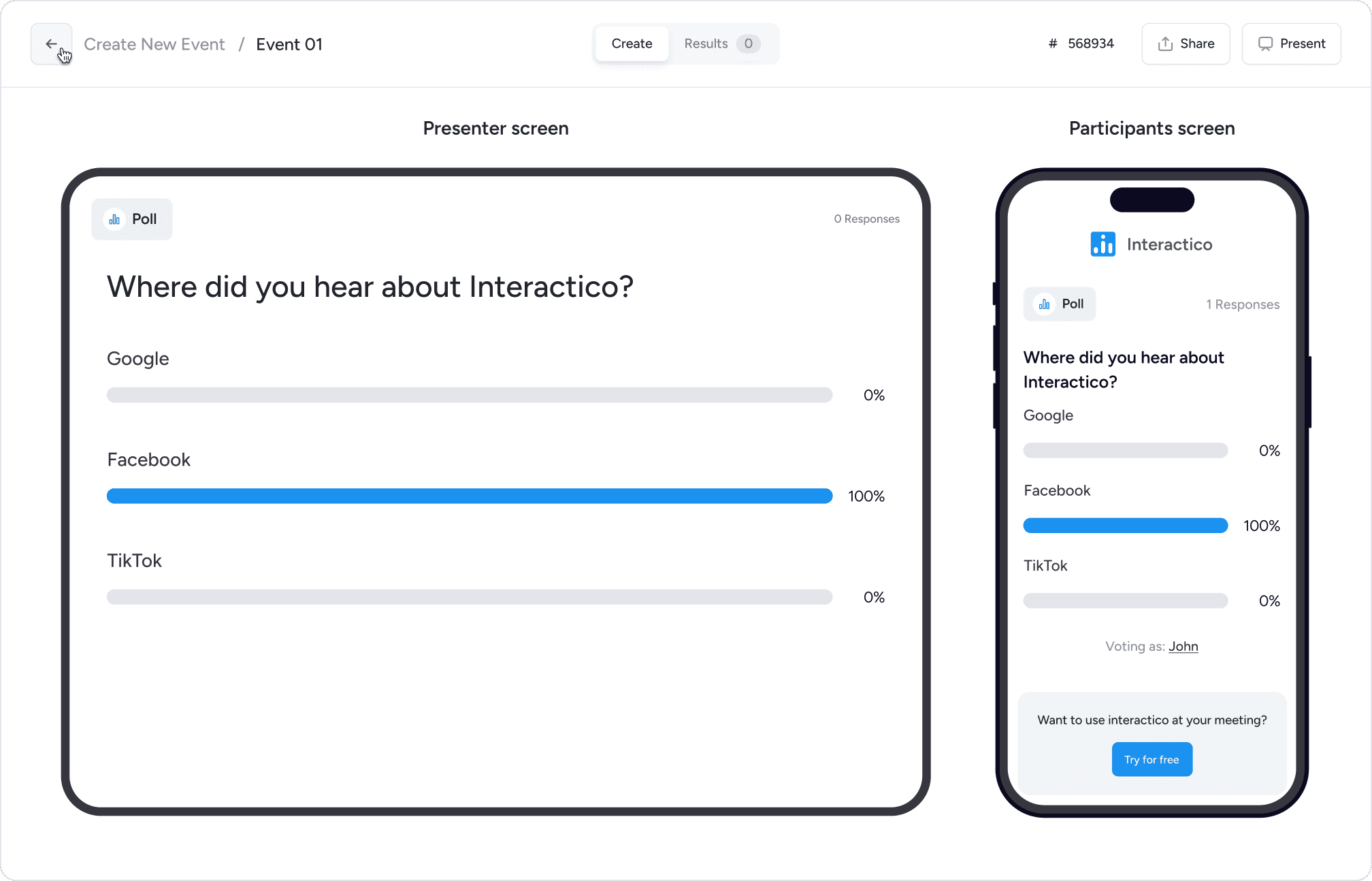Click the TikTok progress bar on presenter screen
This screenshot has width=1372, height=881.
tap(470, 597)
